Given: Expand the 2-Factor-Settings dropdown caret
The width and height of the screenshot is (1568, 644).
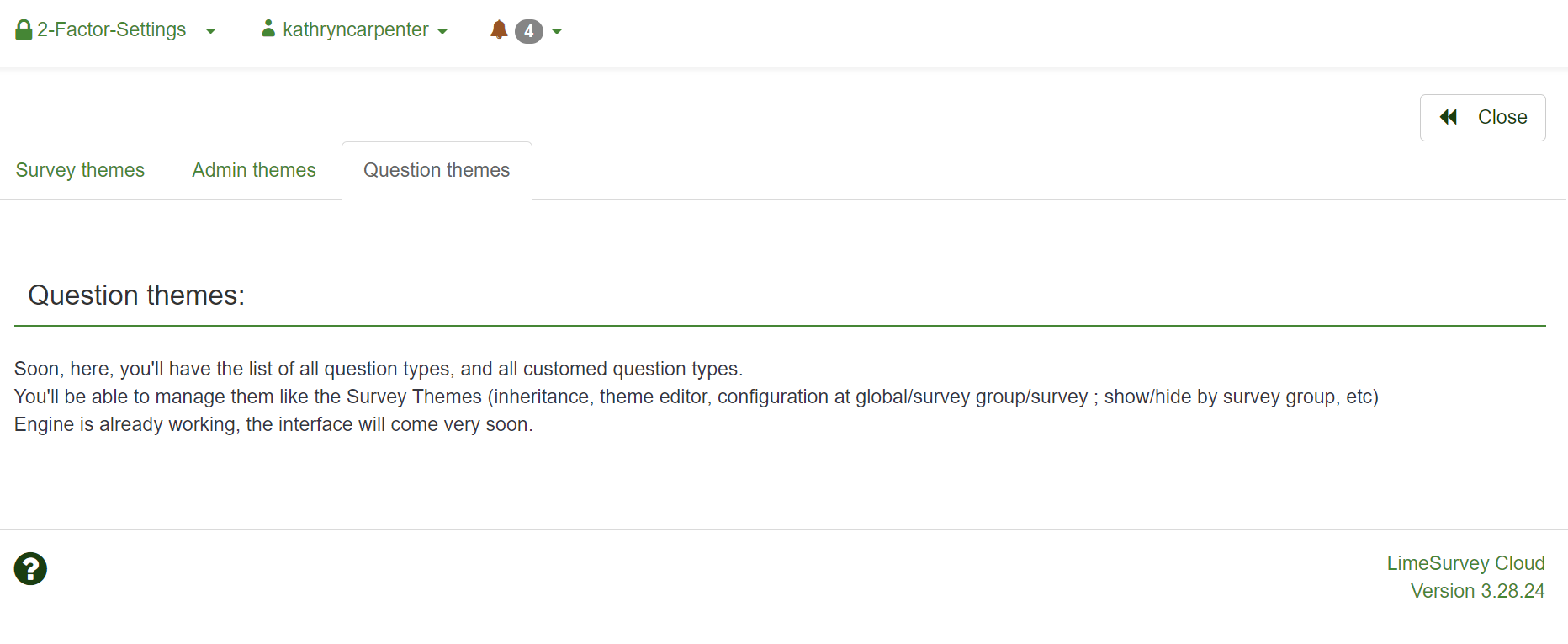Looking at the screenshot, I should pos(210,31).
